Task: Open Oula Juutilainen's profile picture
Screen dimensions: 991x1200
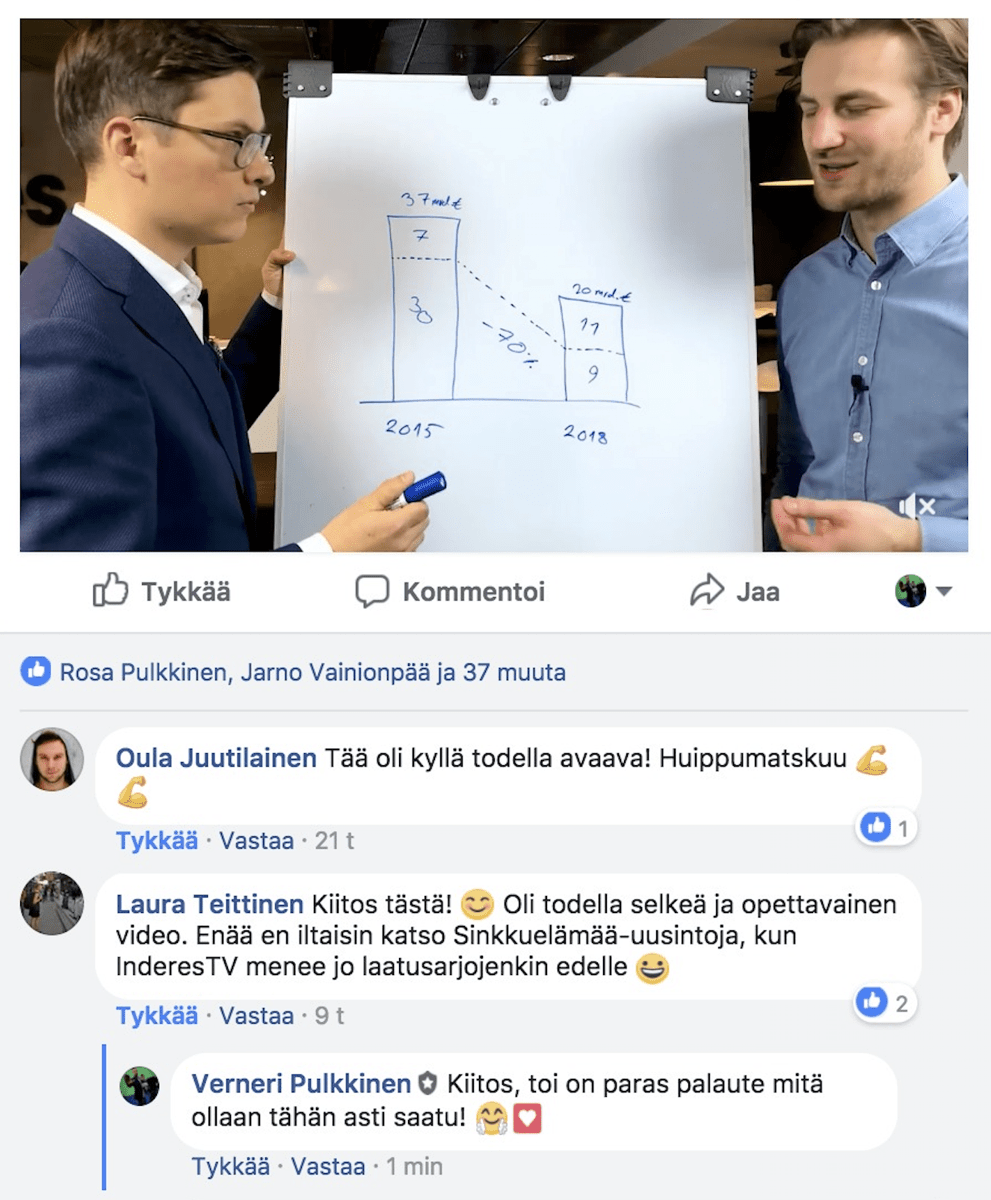Action: (52, 759)
